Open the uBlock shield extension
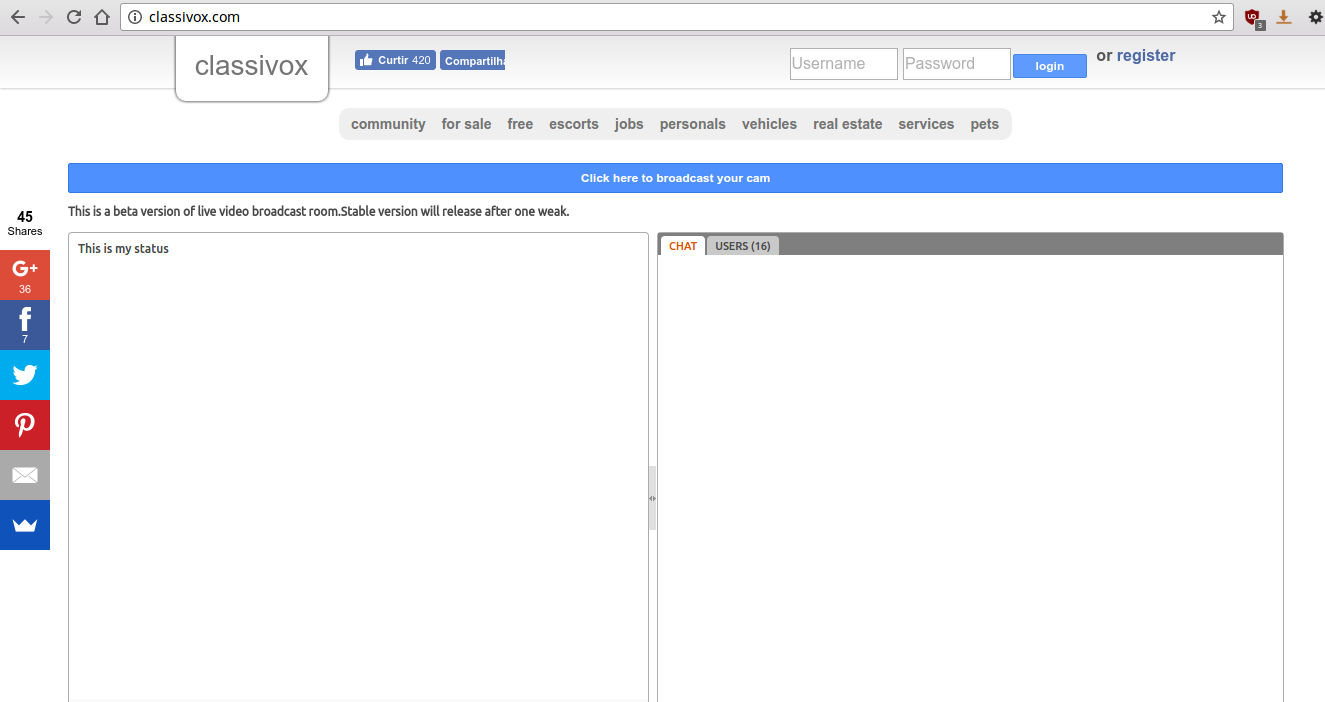1325x702 pixels. coord(1252,18)
